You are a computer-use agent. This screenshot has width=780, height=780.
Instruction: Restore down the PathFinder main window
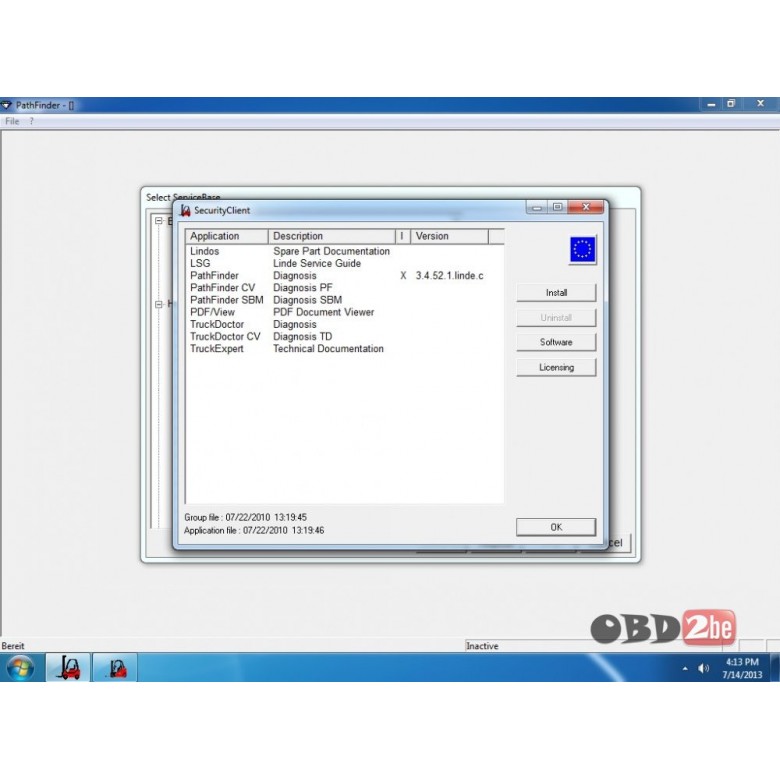[731, 104]
